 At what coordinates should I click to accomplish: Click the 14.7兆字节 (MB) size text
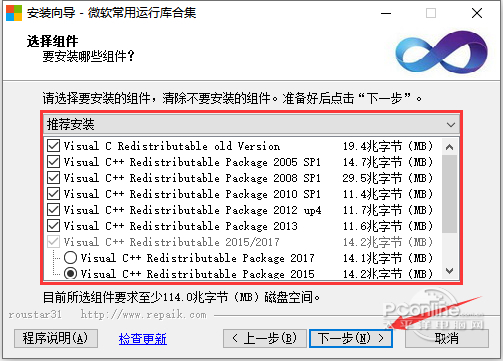[388, 162]
